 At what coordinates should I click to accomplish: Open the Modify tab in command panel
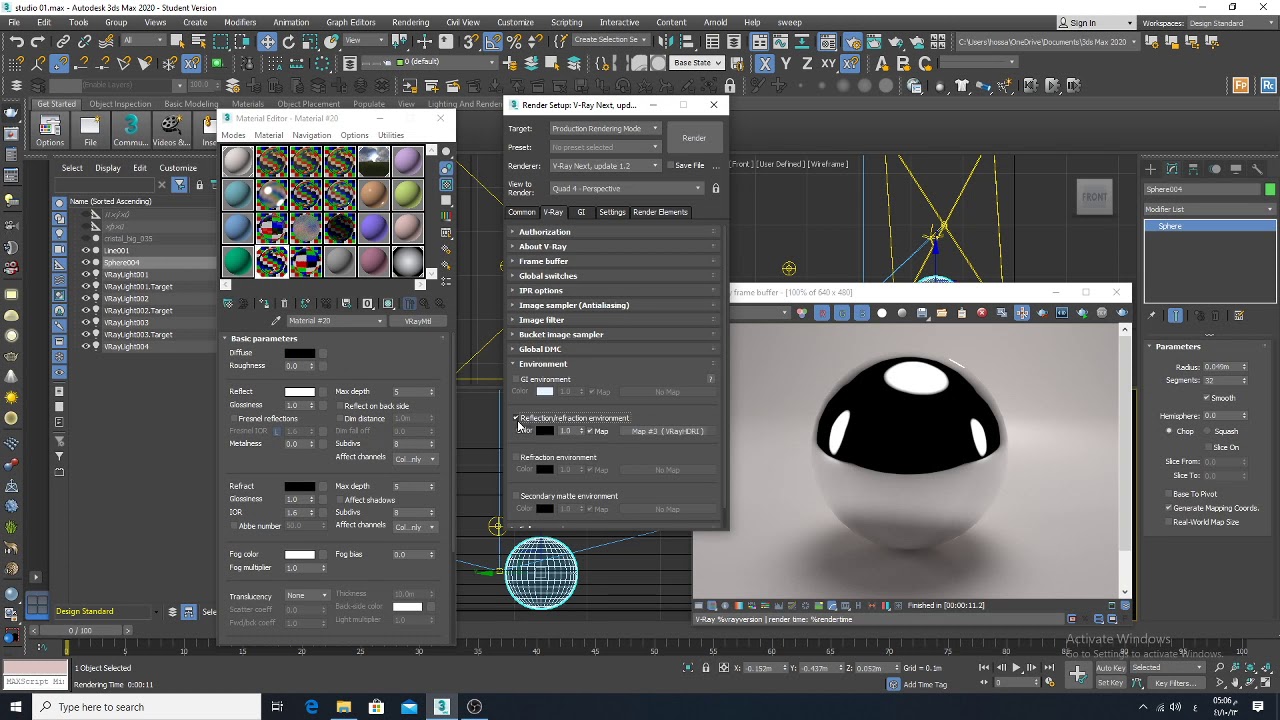click(x=1172, y=169)
